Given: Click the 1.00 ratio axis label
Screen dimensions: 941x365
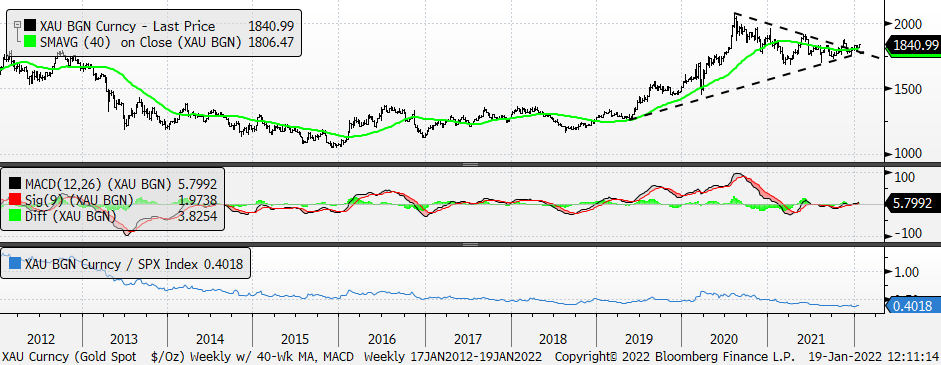Looking at the screenshot, I should 907,272.
